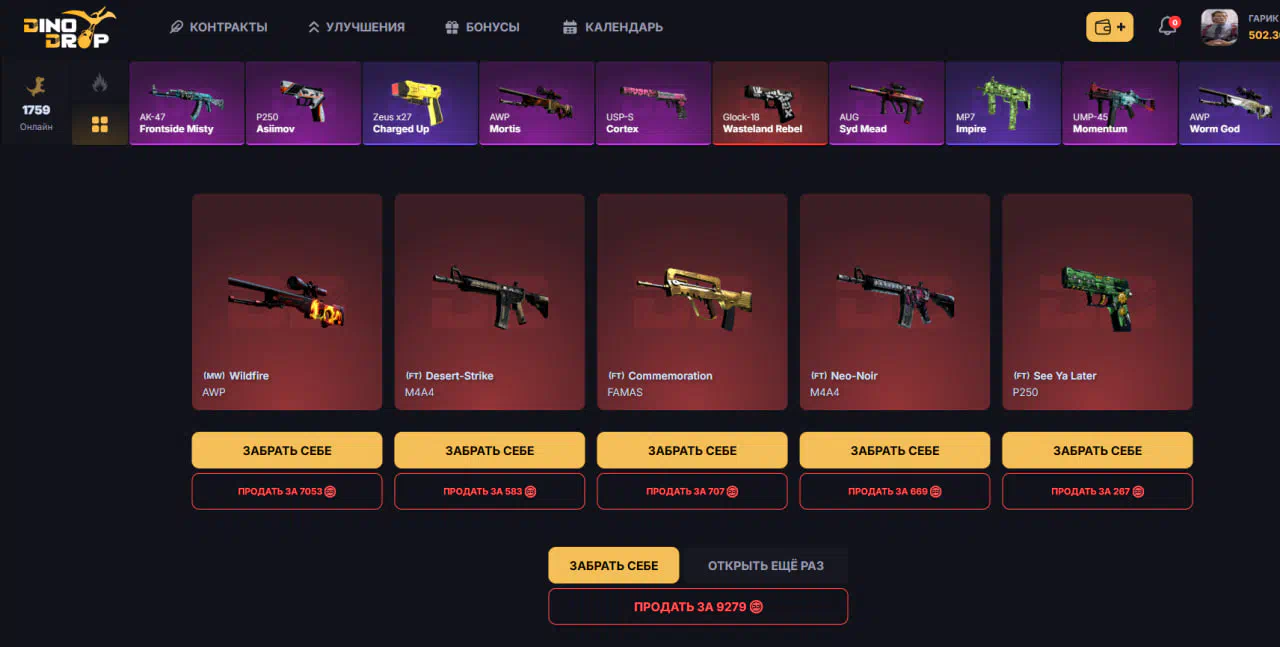The image size is (1280, 647).
Task: Open the Улучшения menu
Action: click(356, 27)
